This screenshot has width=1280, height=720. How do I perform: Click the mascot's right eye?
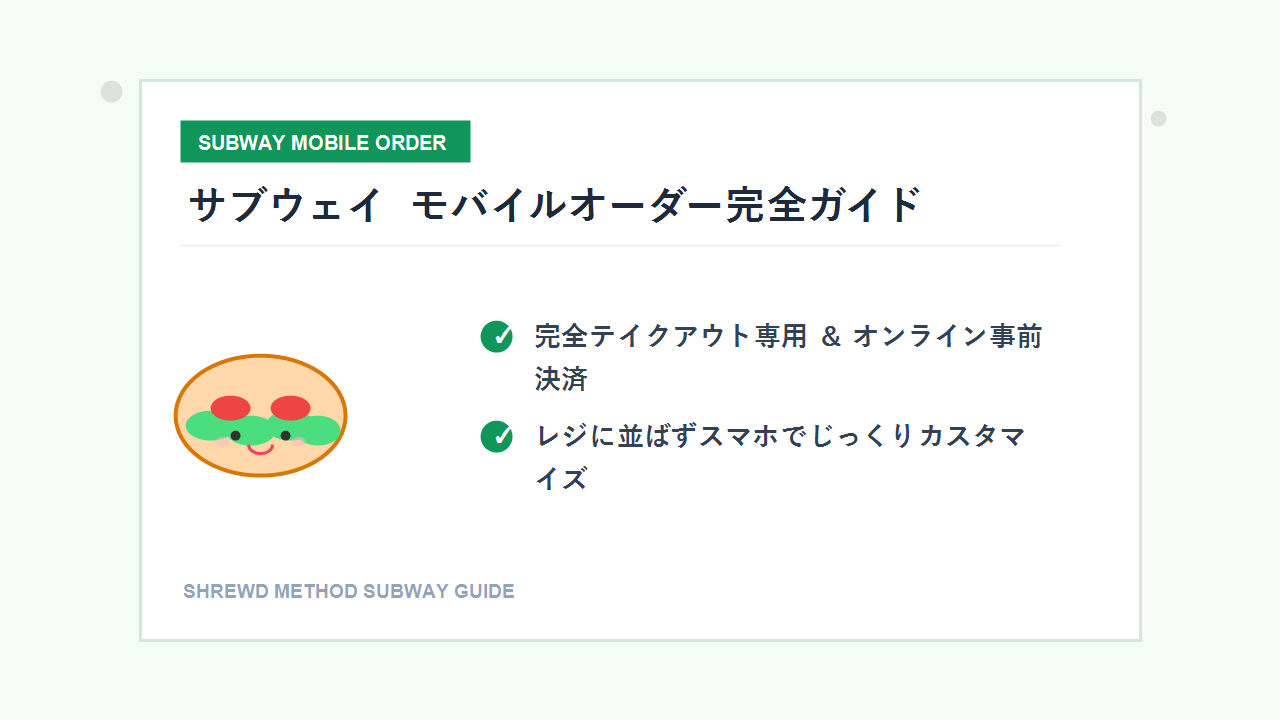tap(286, 435)
